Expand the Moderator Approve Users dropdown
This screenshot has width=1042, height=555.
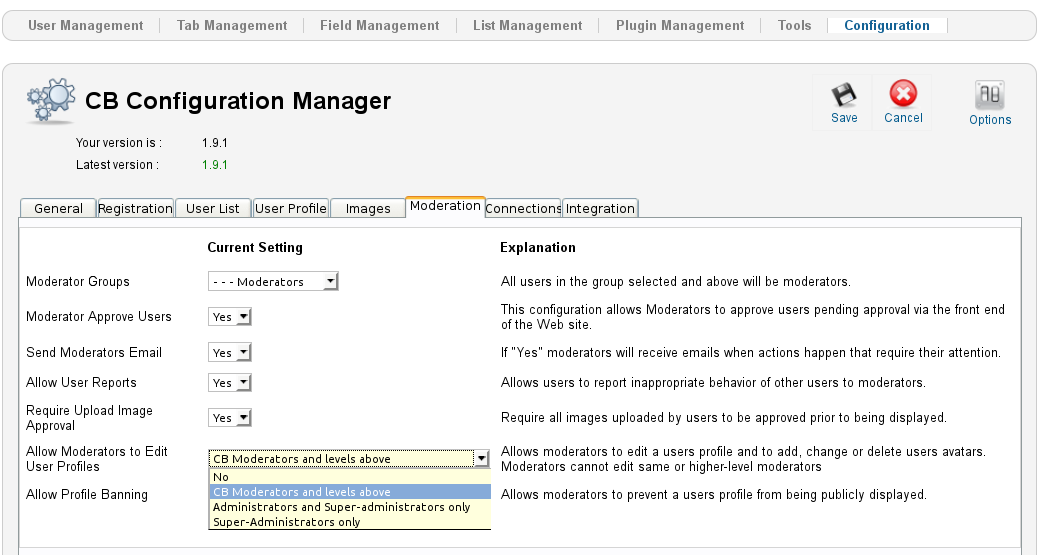click(230, 317)
